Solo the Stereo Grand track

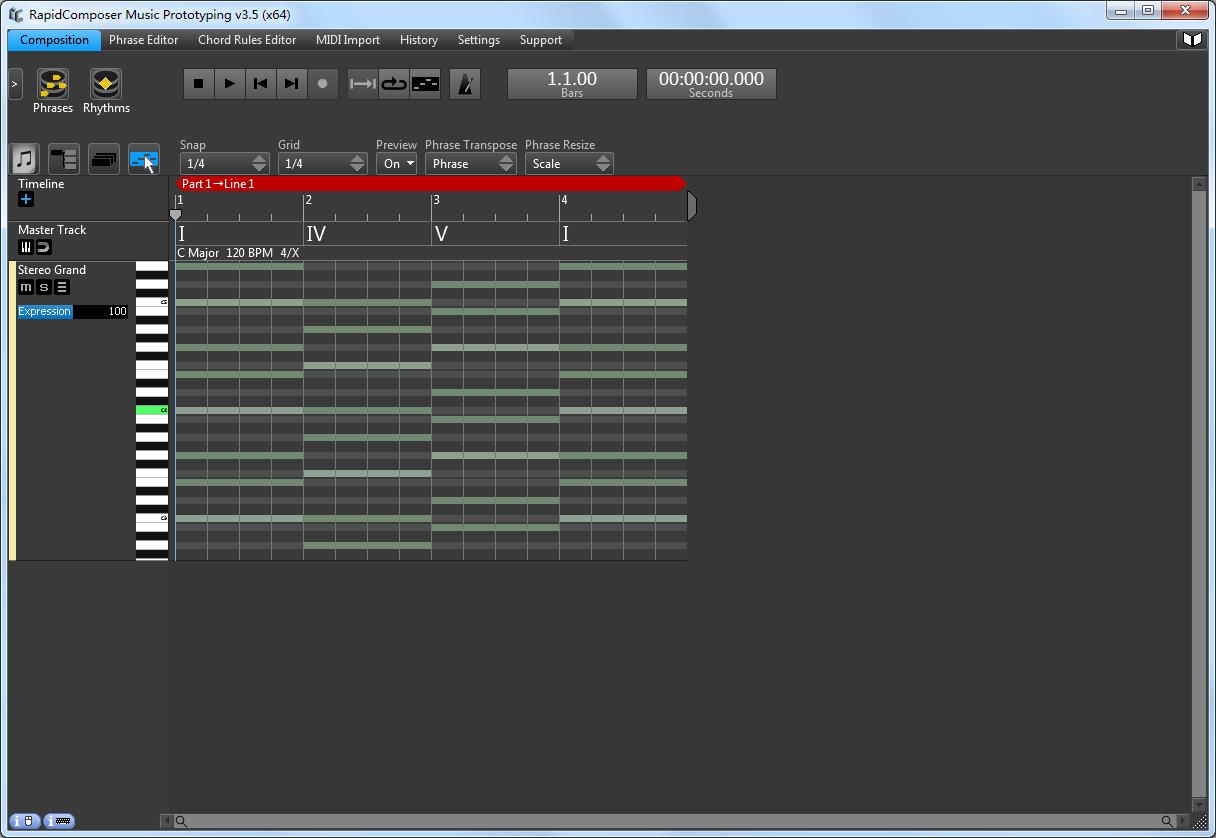tap(43, 287)
